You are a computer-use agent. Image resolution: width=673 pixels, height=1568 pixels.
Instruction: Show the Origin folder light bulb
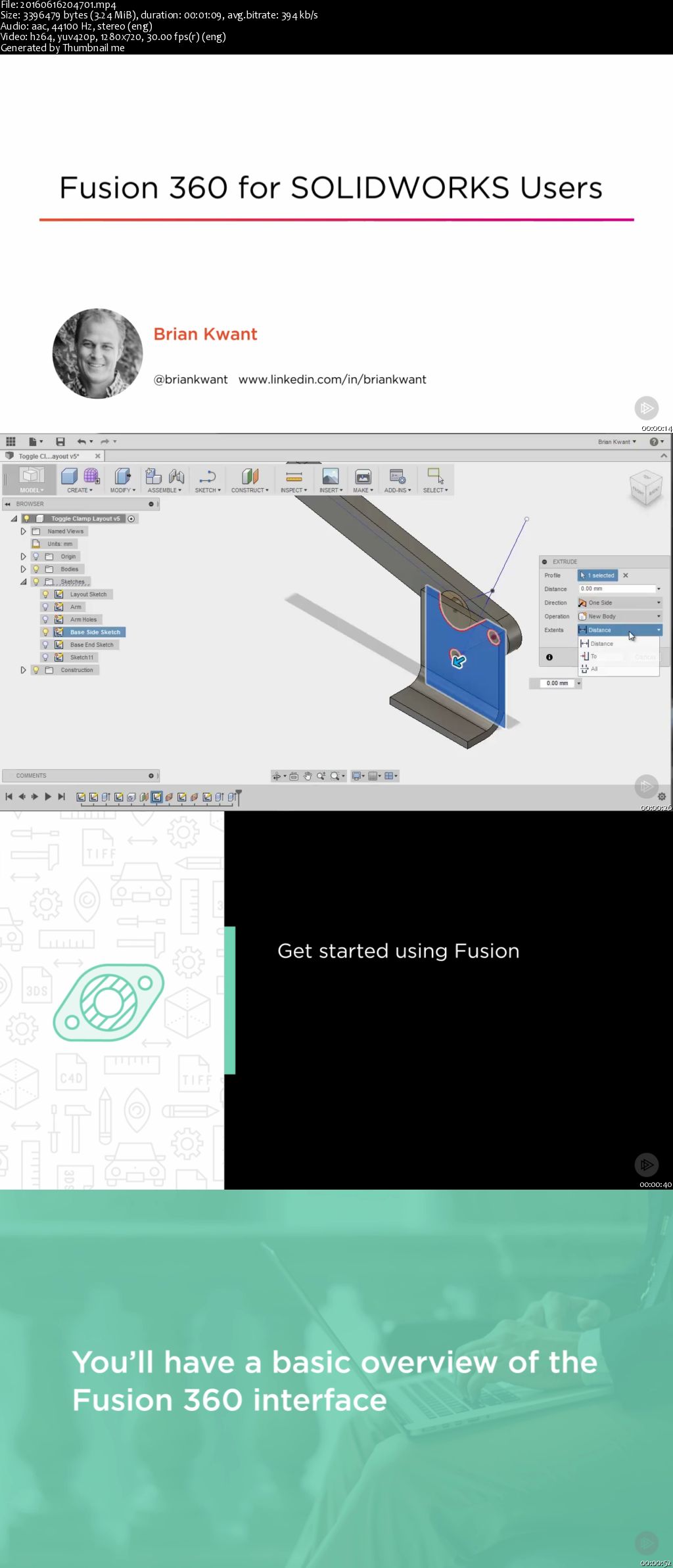(x=36, y=556)
